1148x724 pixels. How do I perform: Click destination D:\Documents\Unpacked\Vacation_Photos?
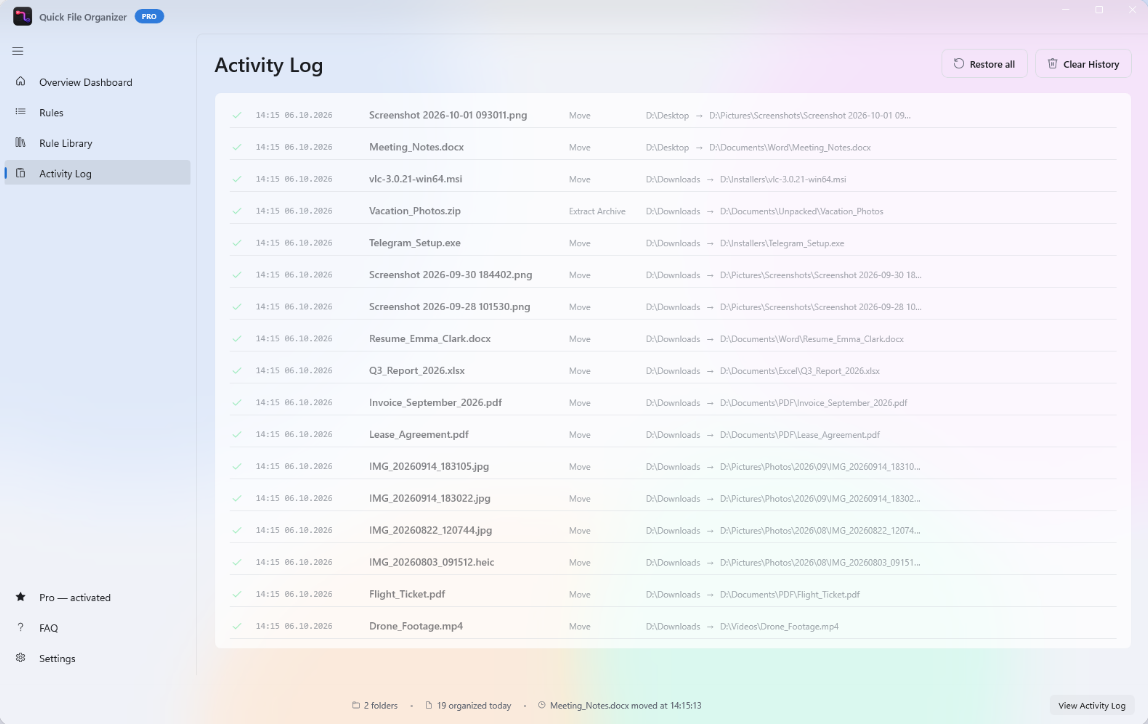(x=802, y=212)
